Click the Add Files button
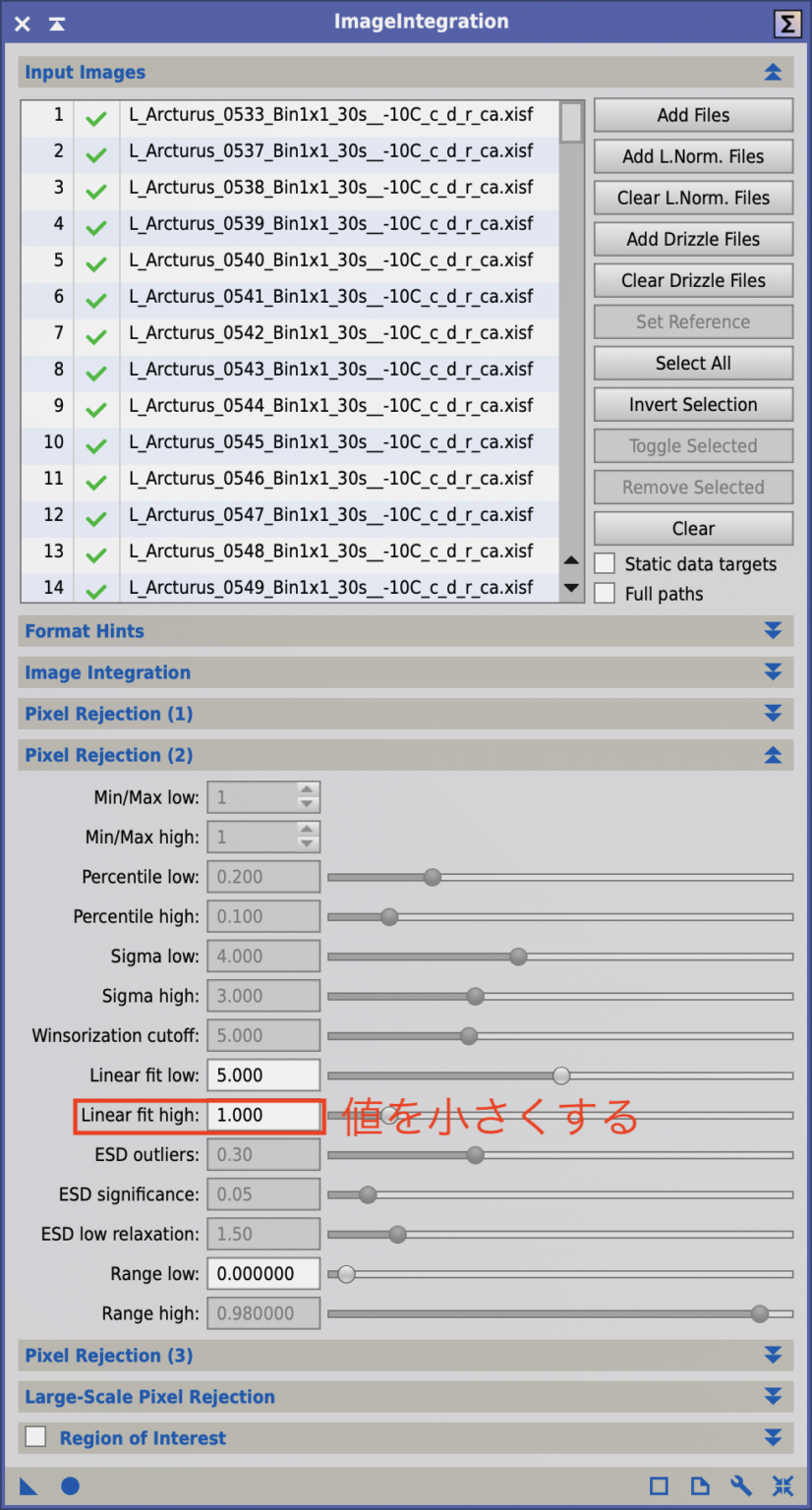This screenshot has width=812, height=1510. pos(693,115)
